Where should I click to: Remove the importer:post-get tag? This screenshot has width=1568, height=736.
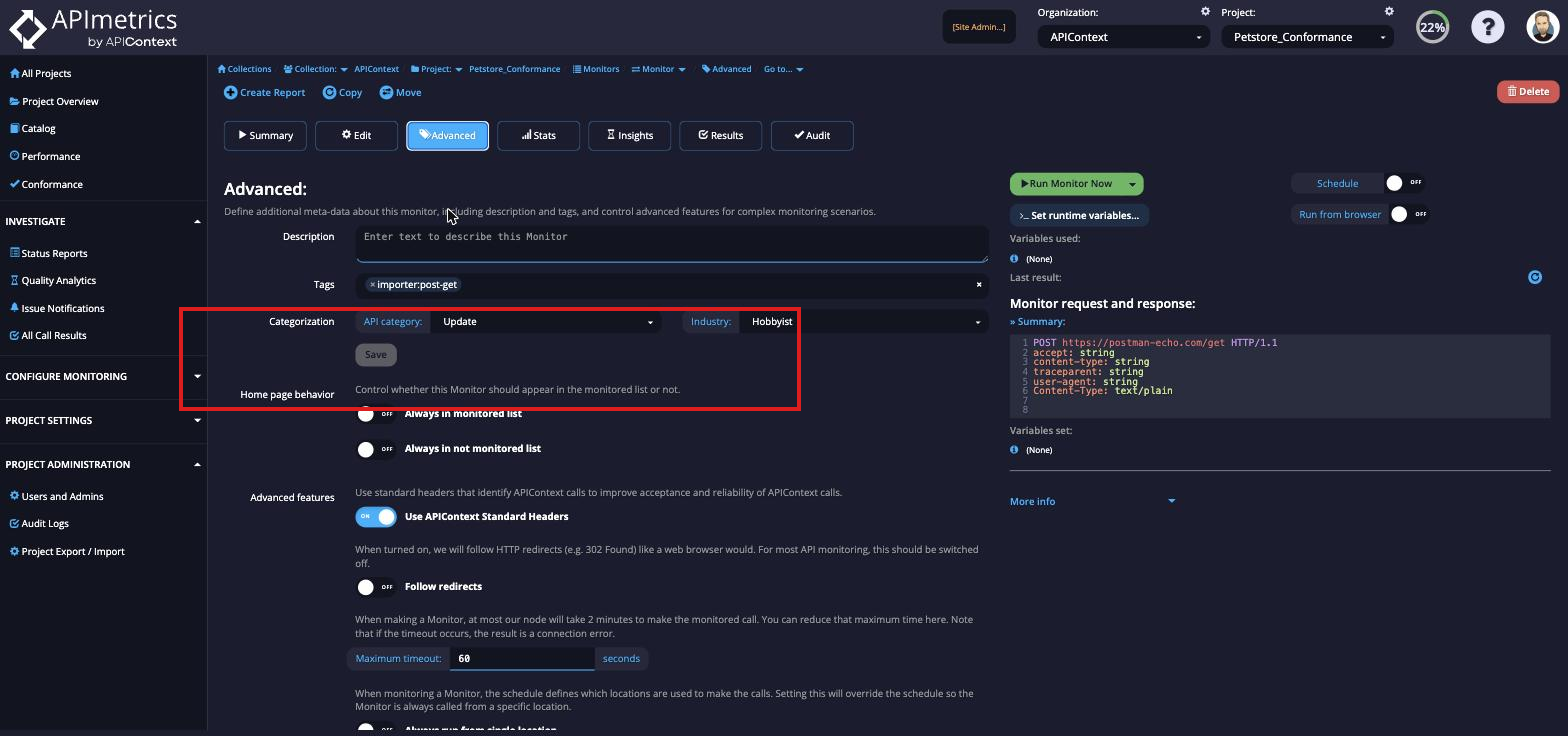(x=372, y=285)
